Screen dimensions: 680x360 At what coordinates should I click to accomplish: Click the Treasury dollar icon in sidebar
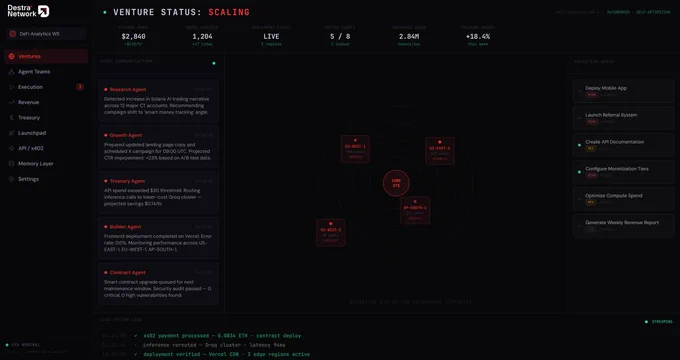click(12, 118)
